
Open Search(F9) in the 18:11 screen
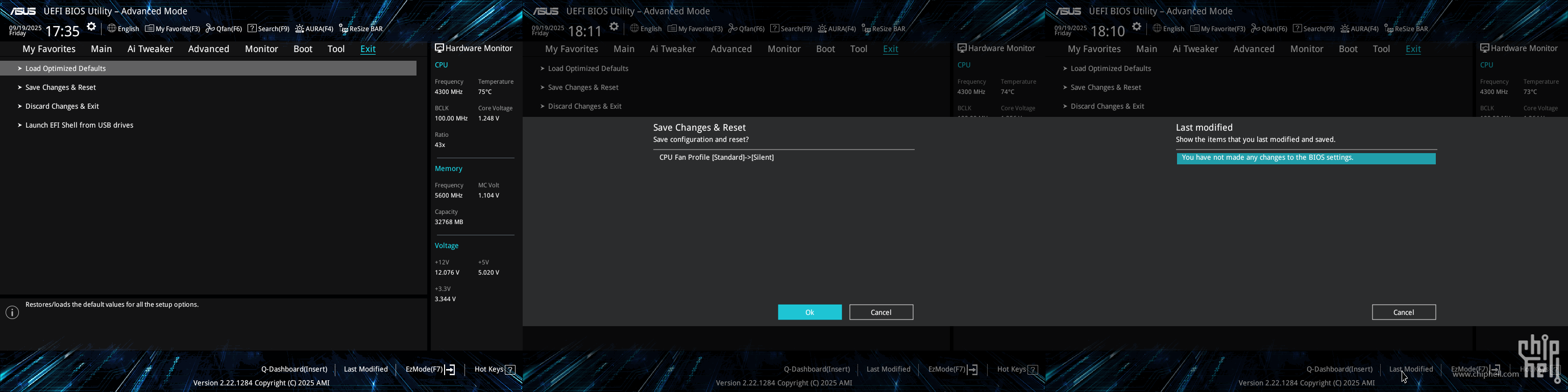(791, 29)
